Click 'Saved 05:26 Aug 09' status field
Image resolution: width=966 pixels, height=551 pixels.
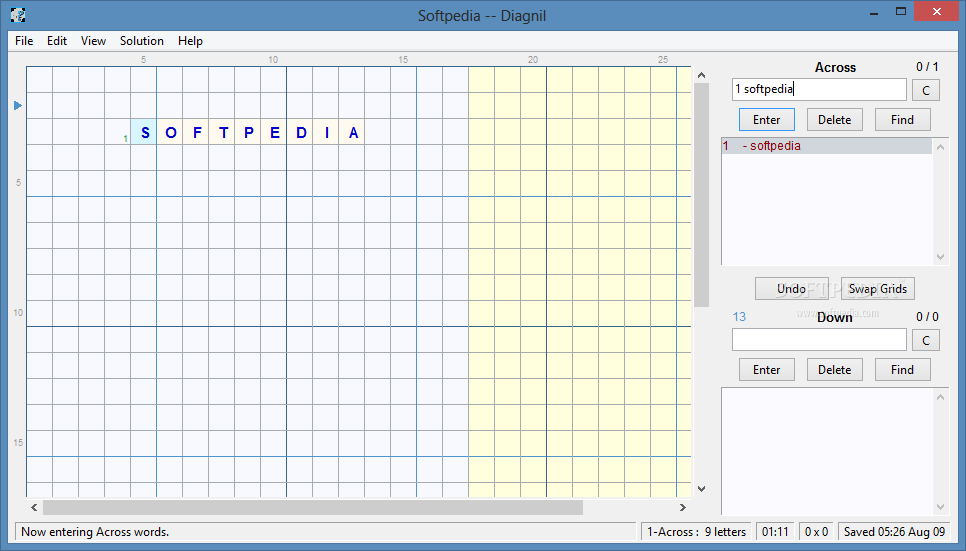[894, 532]
